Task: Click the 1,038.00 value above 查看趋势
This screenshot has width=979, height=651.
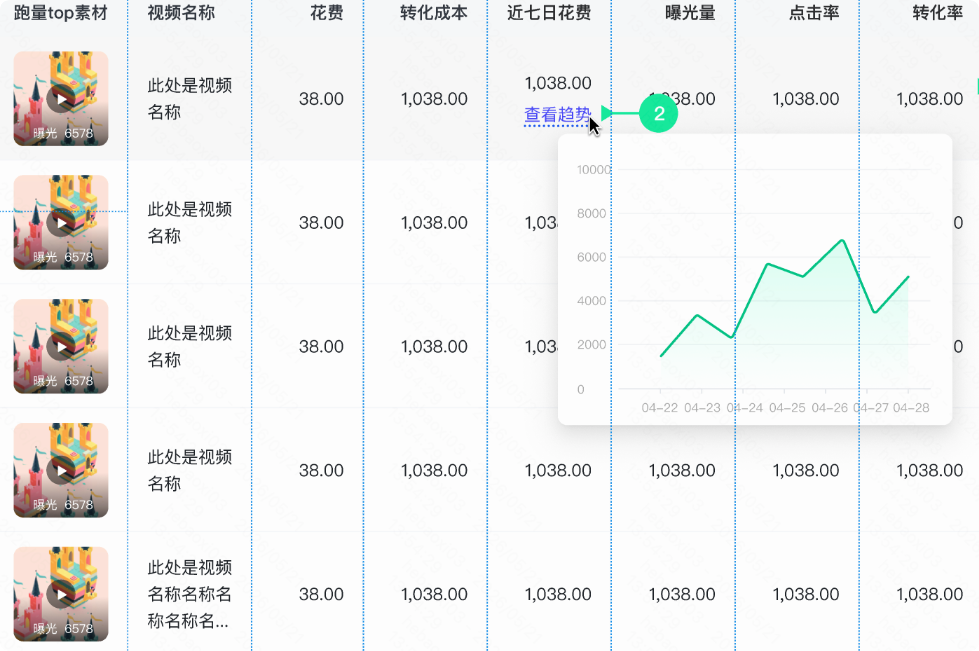Action: coord(558,83)
